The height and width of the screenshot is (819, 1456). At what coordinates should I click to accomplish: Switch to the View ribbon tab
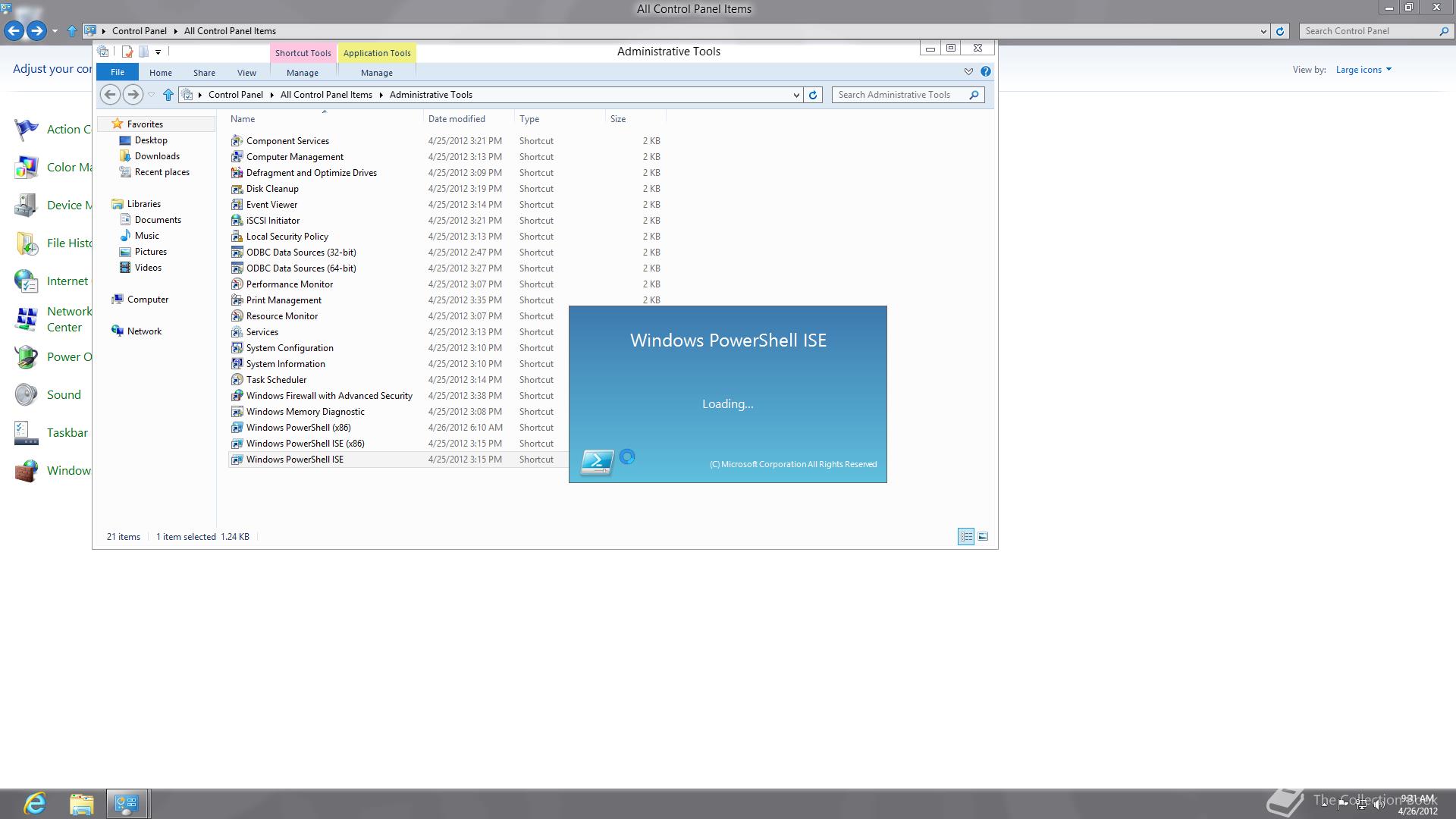click(x=246, y=73)
